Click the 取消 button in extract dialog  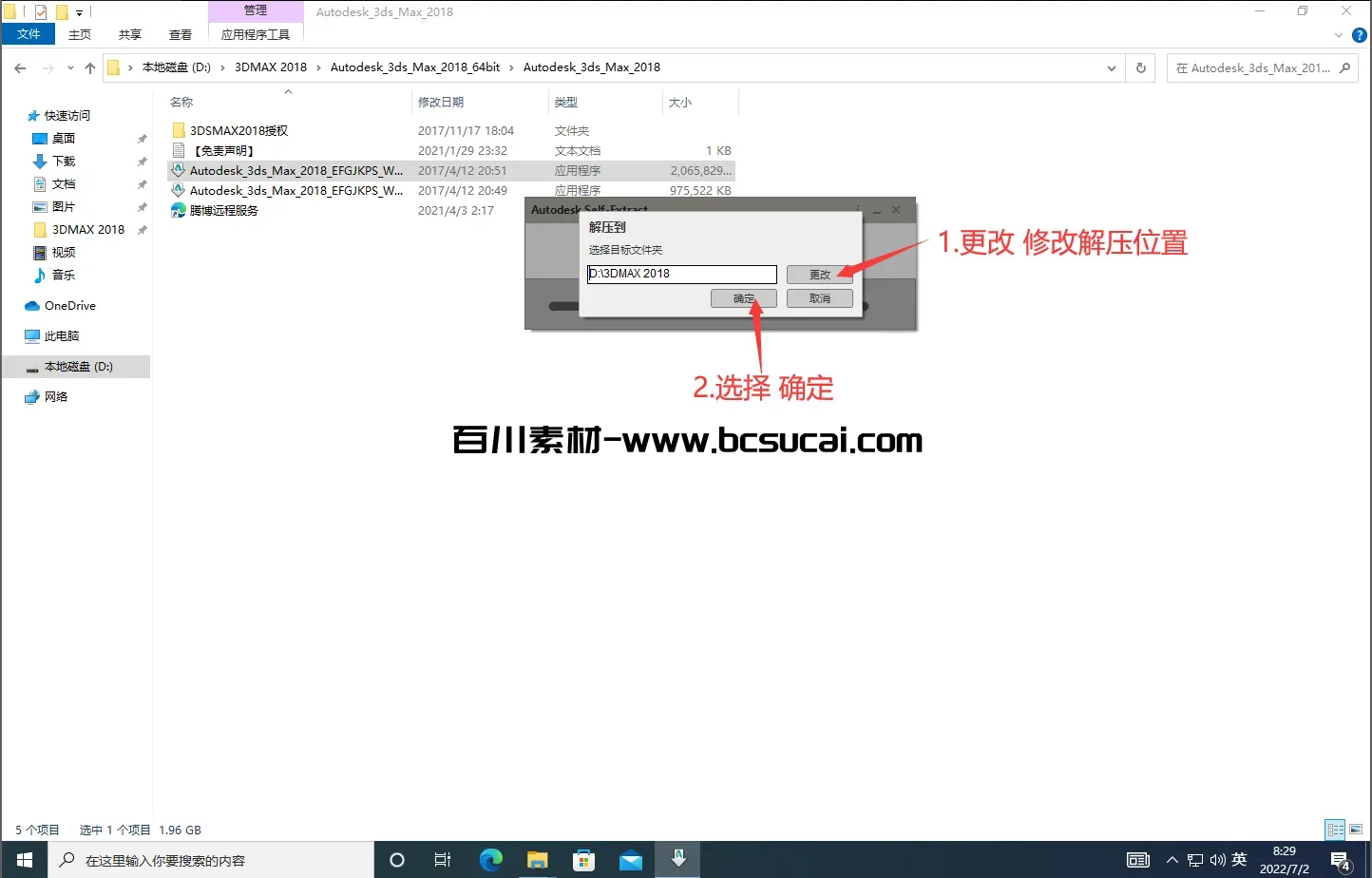tap(819, 298)
